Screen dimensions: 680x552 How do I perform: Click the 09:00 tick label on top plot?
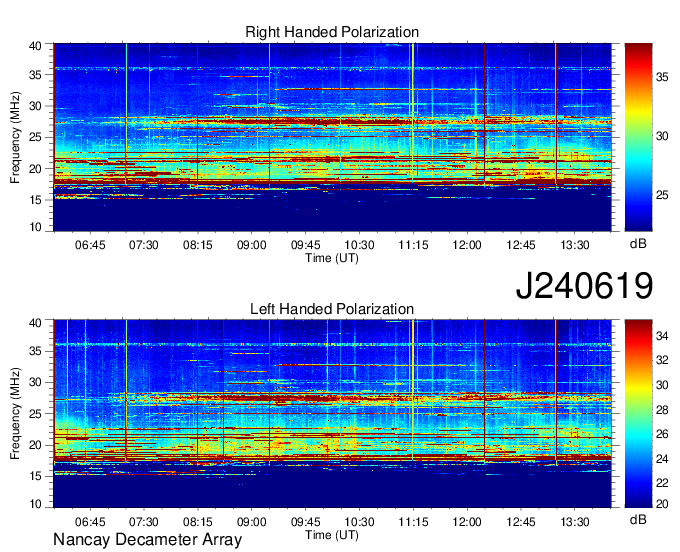click(x=252, y=245)
